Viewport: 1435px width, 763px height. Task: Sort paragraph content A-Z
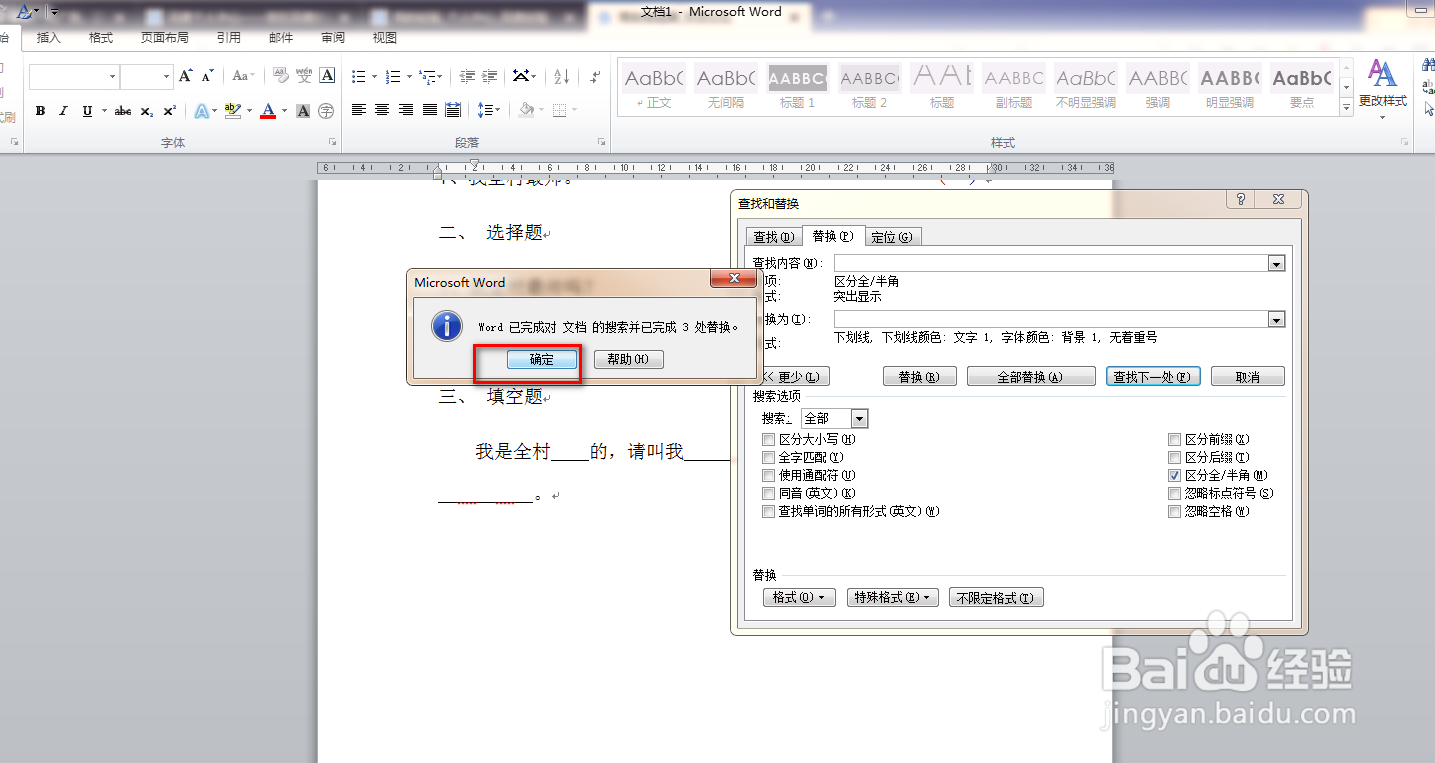[x=562, y=76]
